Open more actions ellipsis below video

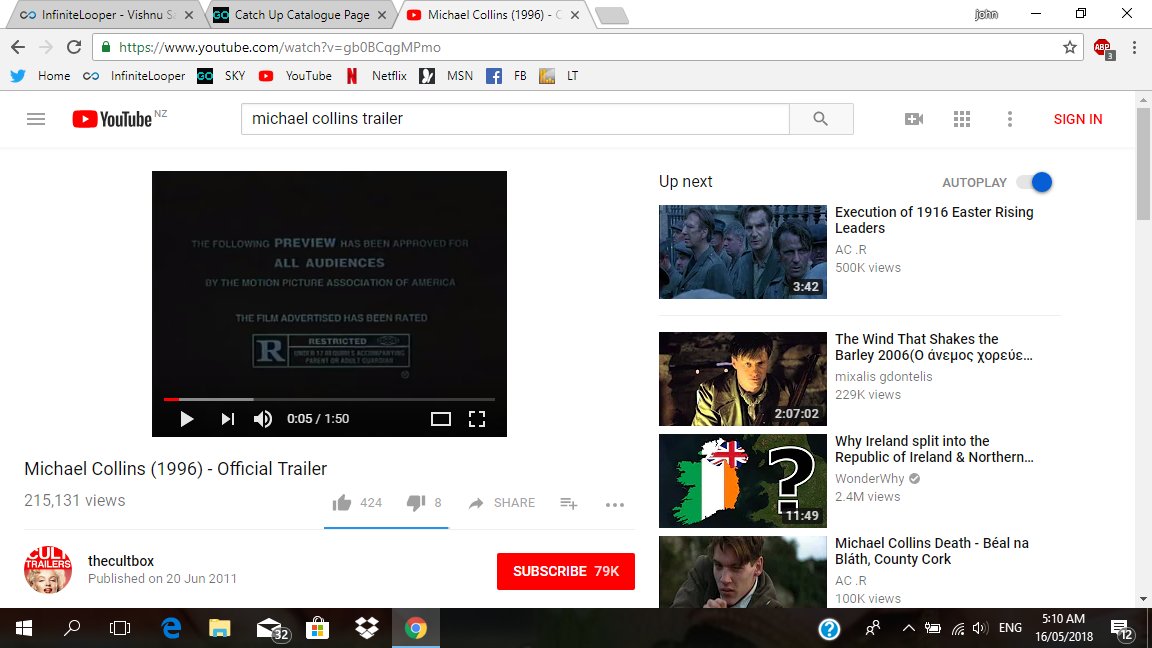[615, 505]
